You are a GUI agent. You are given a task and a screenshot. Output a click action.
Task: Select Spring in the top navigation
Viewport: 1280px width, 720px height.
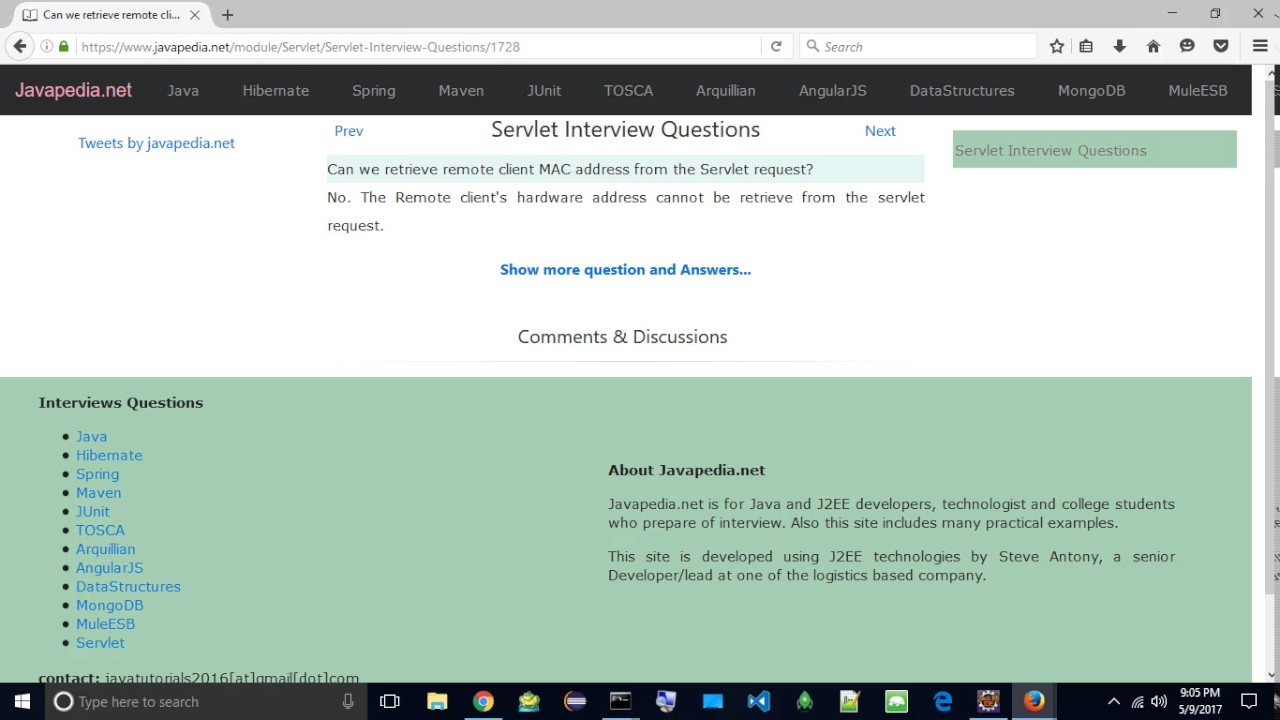tap(374, 90)
